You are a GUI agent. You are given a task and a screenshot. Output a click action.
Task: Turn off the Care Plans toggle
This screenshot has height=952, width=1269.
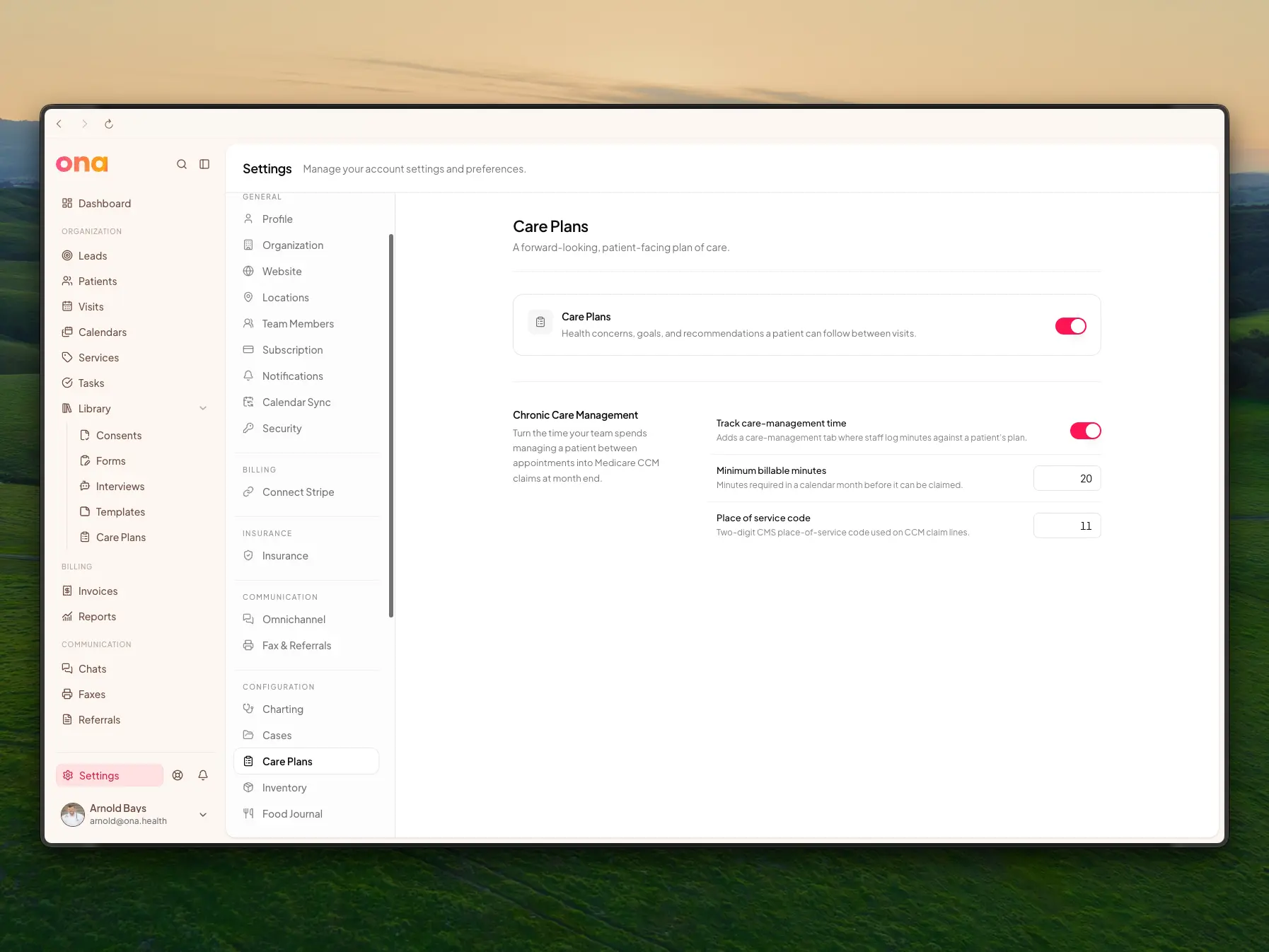click(1070, 326)
